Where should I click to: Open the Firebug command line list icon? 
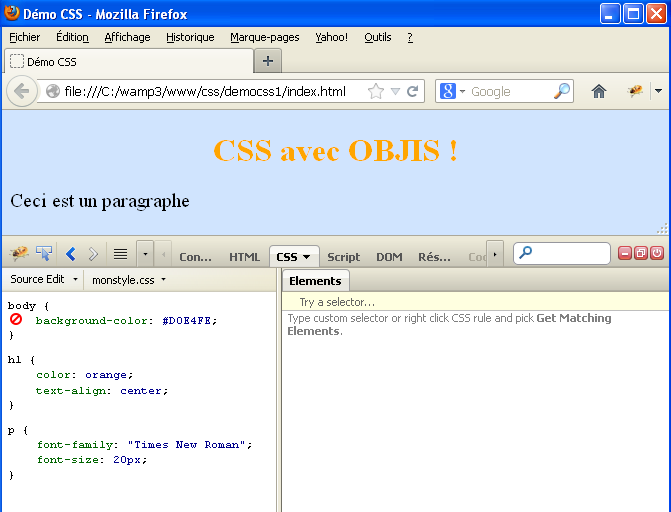(120, 254)
